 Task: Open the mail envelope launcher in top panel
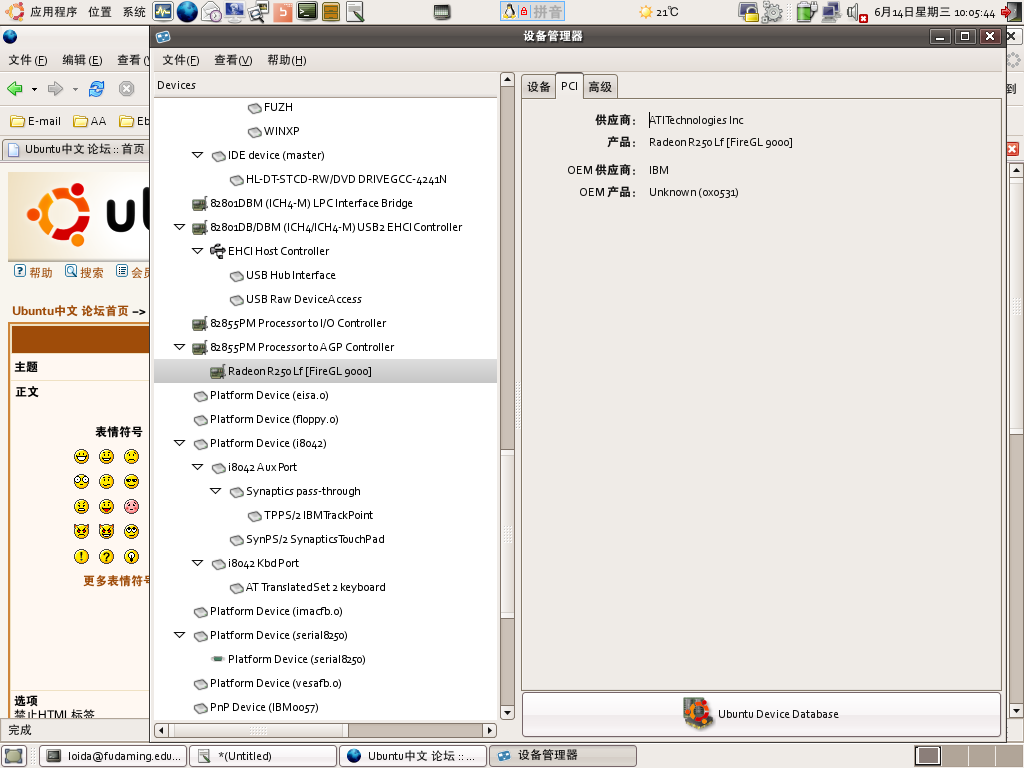coord(211,11)
